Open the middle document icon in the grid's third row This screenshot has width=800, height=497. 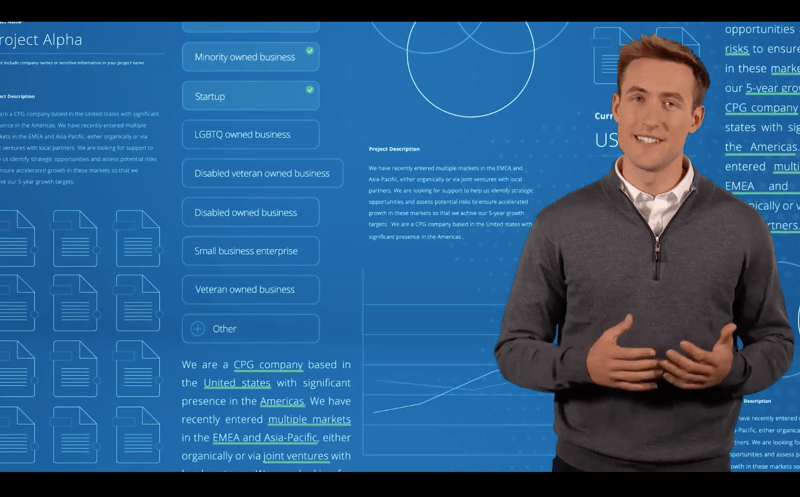point(75,368)
